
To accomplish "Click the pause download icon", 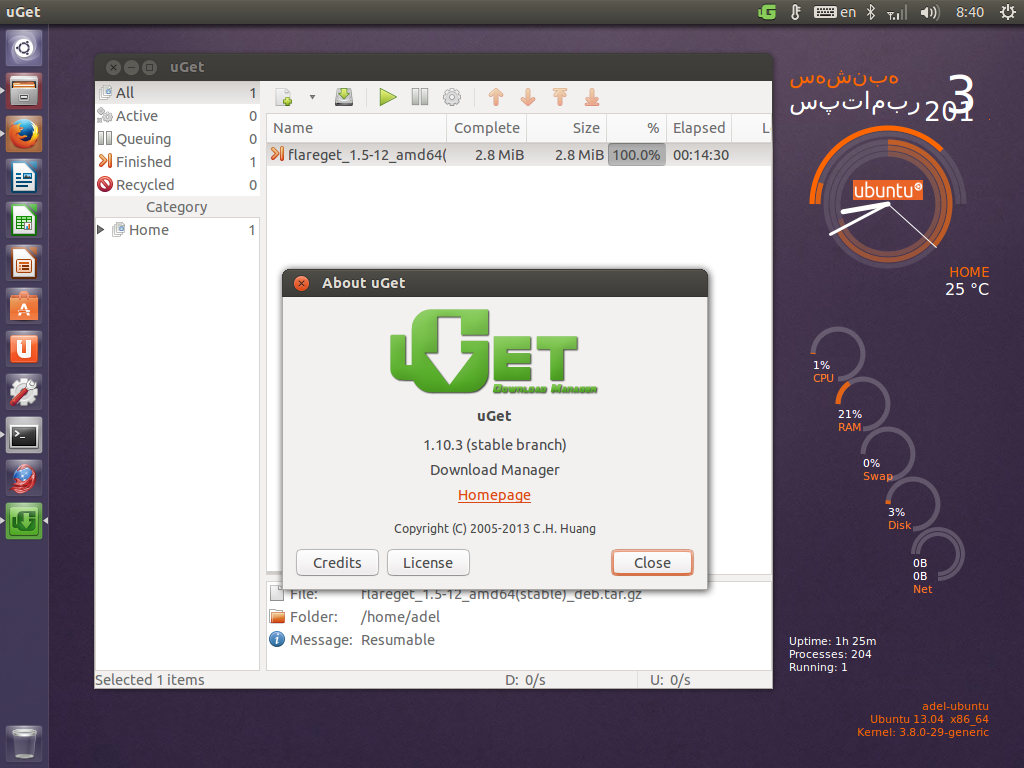I will point(420,97).
